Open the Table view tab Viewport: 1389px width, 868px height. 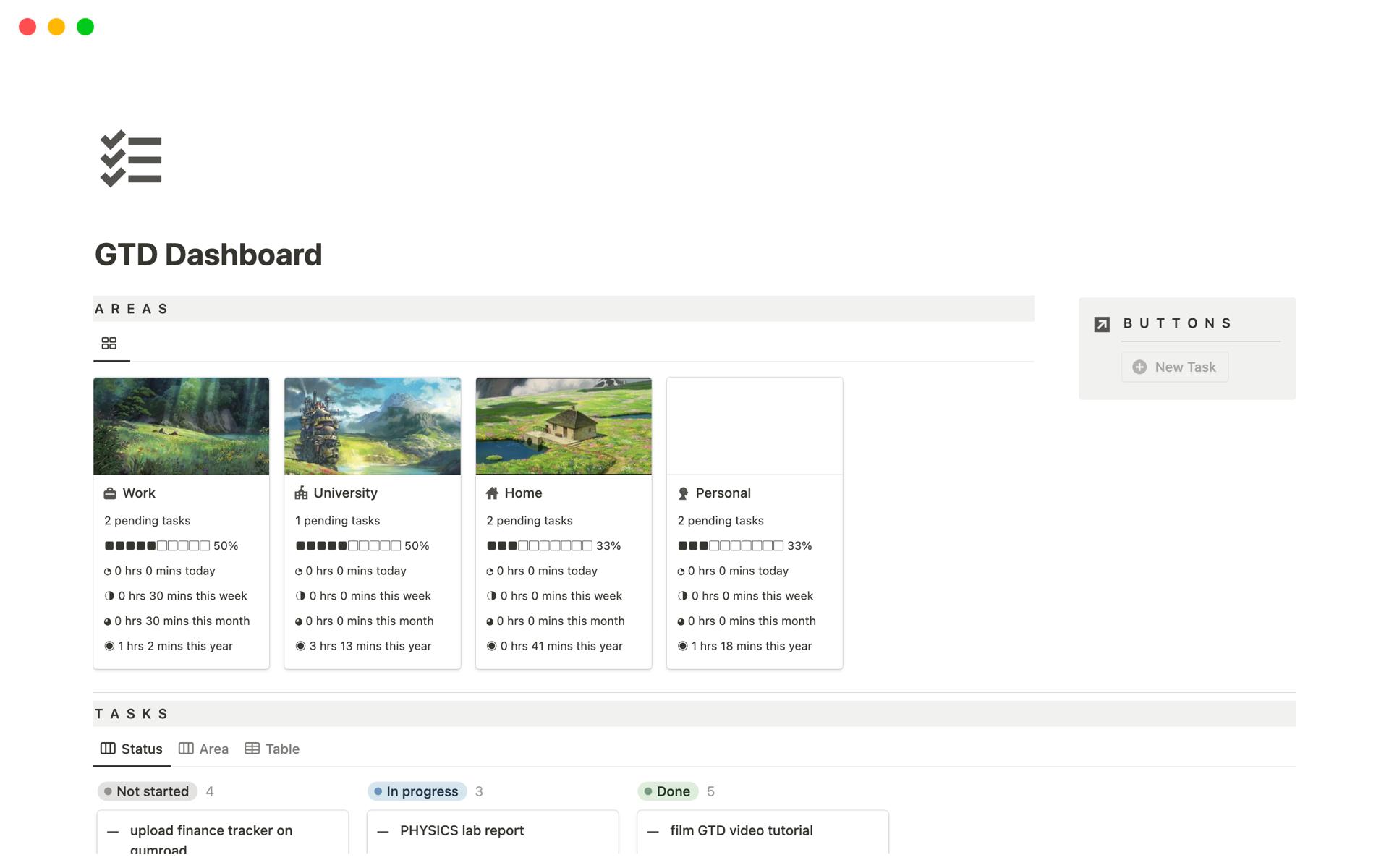tap(272, 749)
